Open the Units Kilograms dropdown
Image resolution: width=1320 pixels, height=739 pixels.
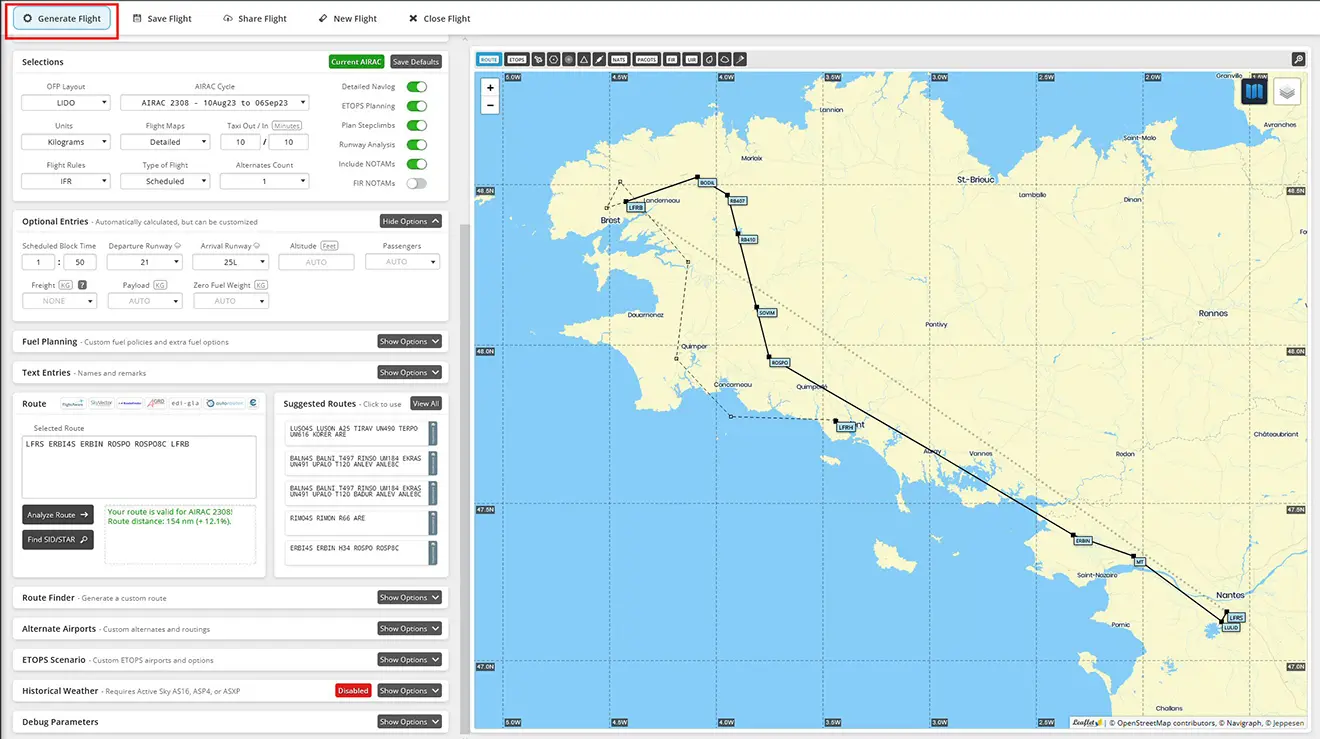[66, 142]
